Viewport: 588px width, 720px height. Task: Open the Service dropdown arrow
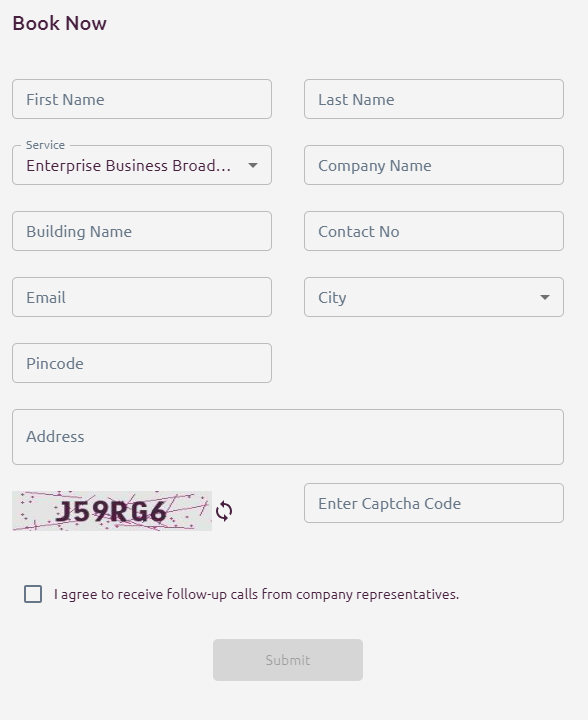point(253,165)
